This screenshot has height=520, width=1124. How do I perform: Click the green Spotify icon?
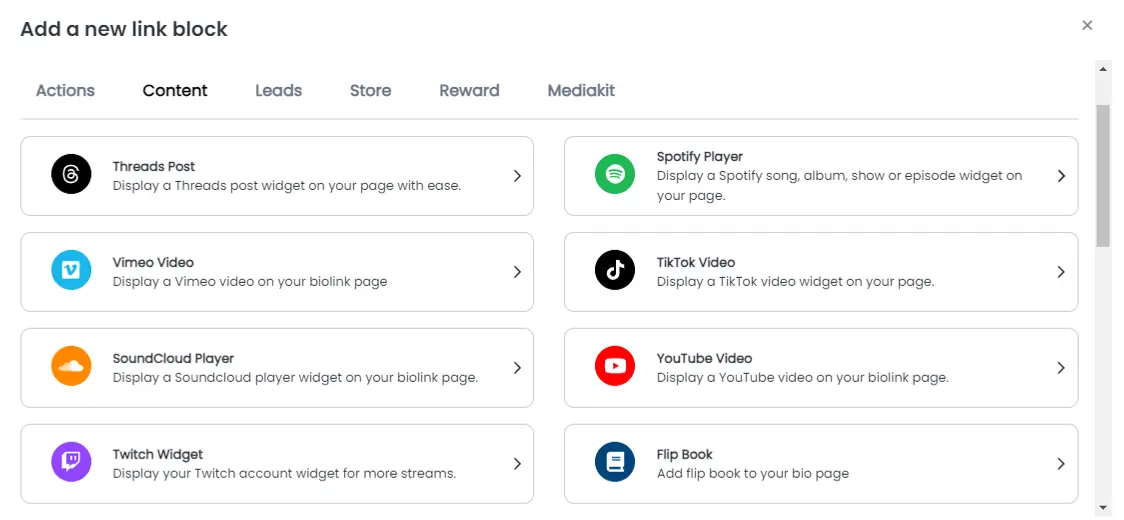pos(615,176)
